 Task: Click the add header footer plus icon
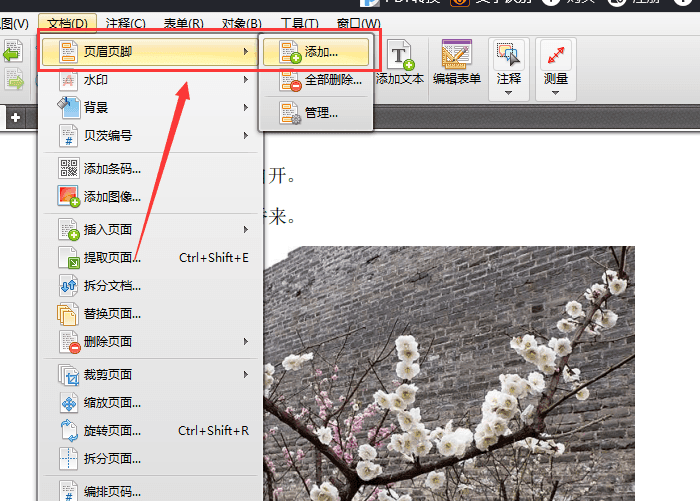click(290, 52)
